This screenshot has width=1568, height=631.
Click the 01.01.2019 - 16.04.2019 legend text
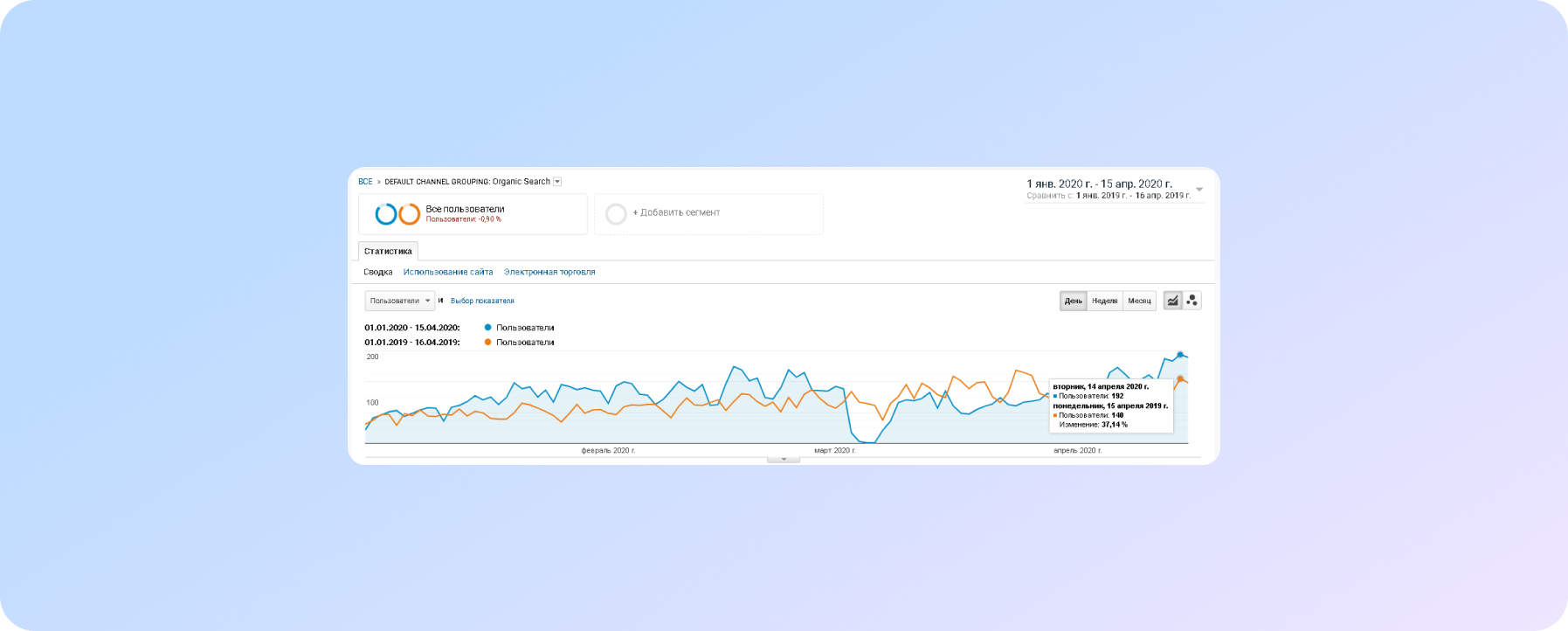click(412, 342)
